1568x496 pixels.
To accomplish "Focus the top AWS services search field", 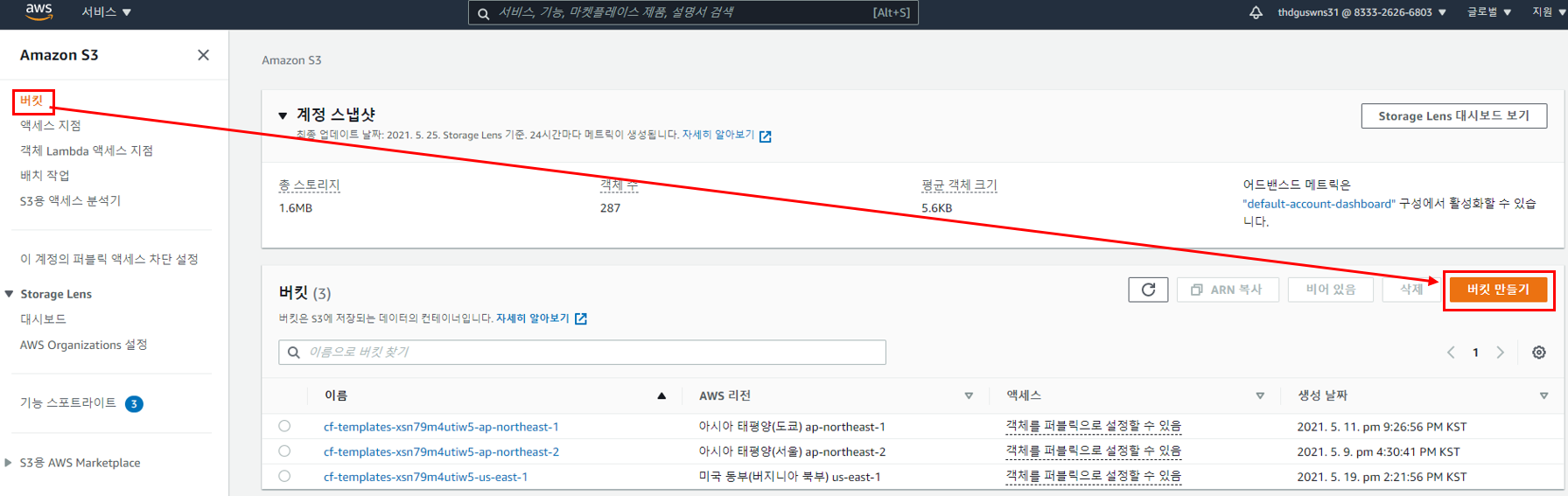I will pos(693,12).
